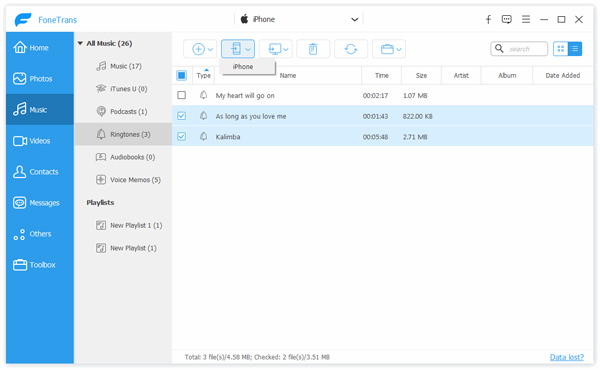Open the iPhone device dropdown

(x=299, y=19)
